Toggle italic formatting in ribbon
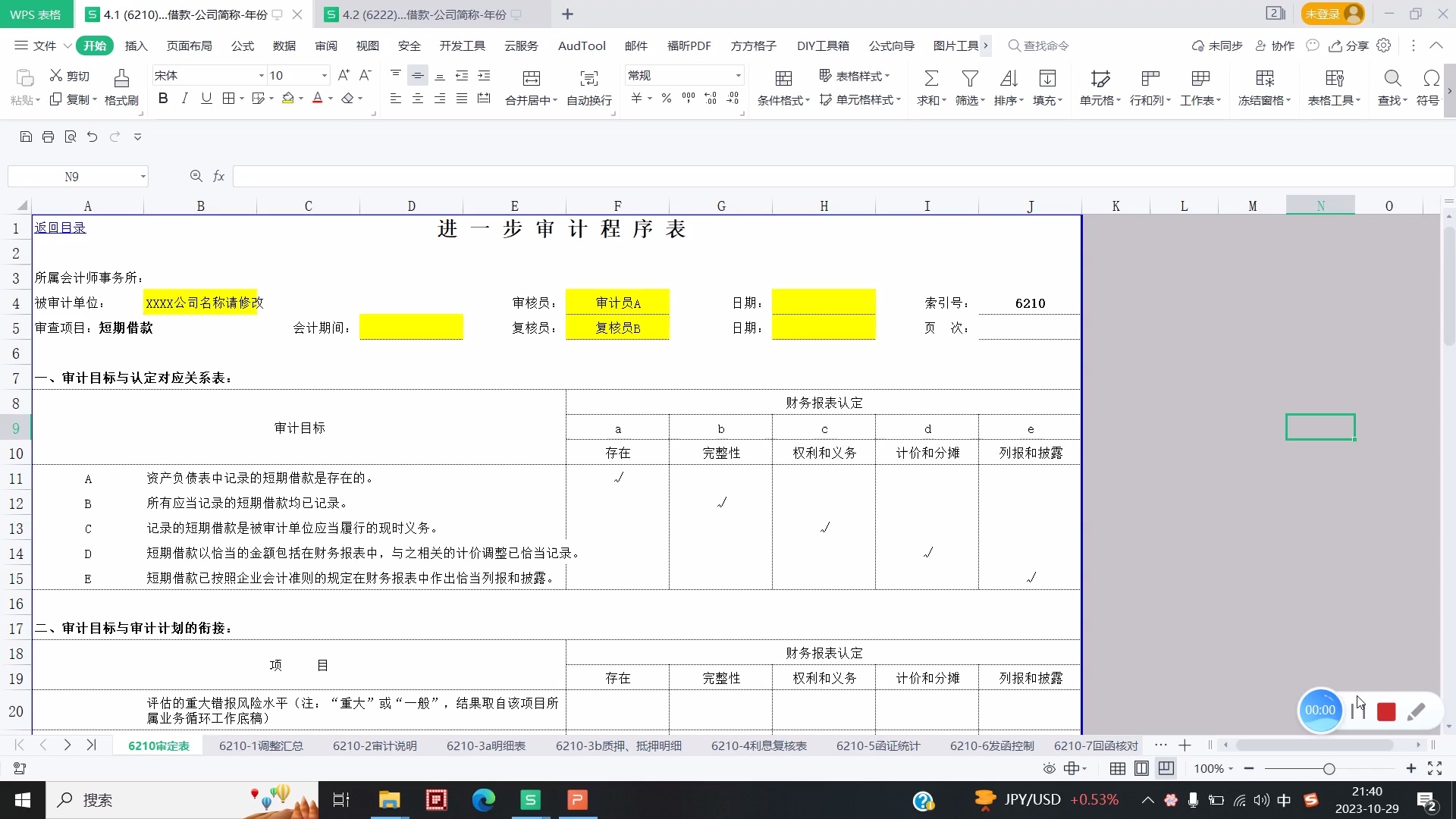Screen dimensions: 1456x819 [x=184, y=99]
